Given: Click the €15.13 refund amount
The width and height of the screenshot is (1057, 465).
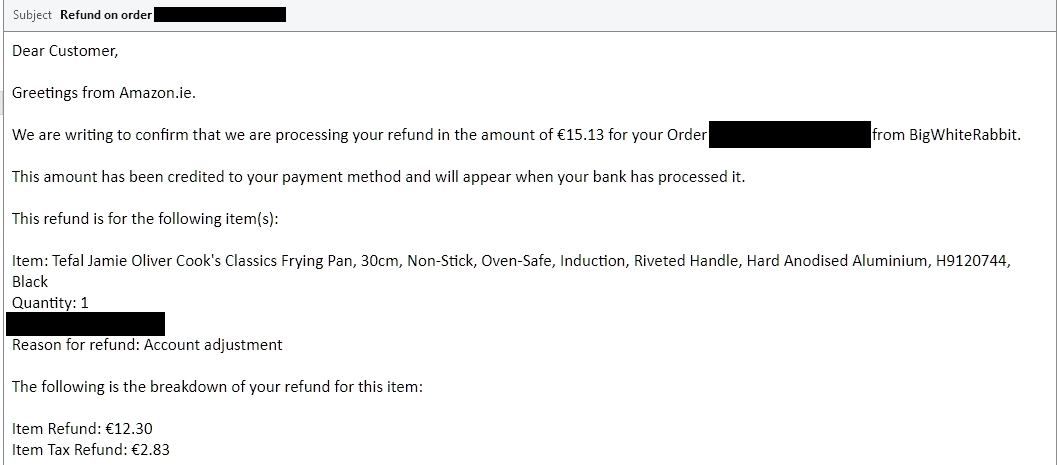Looking at the screenshot, I should click(580, 135).
